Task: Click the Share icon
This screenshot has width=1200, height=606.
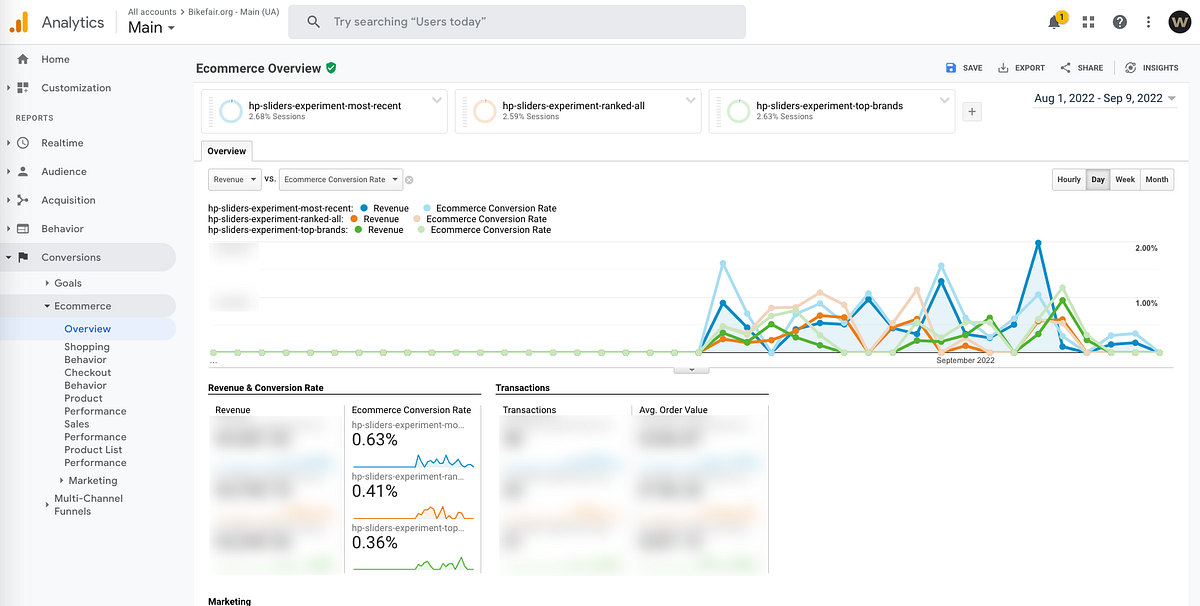Action: [1081, 68]
